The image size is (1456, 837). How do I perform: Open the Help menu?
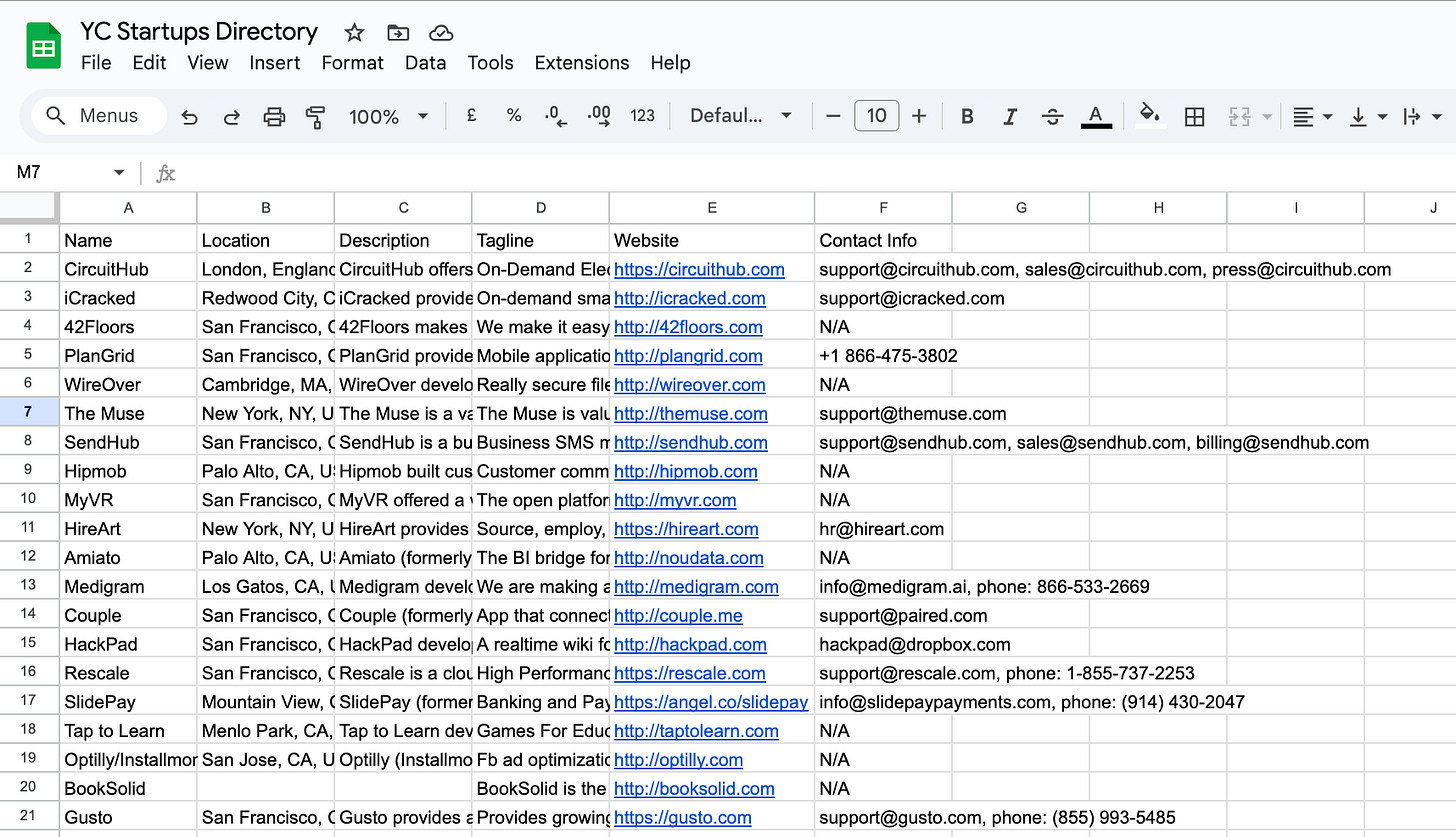tap(670, 63)
